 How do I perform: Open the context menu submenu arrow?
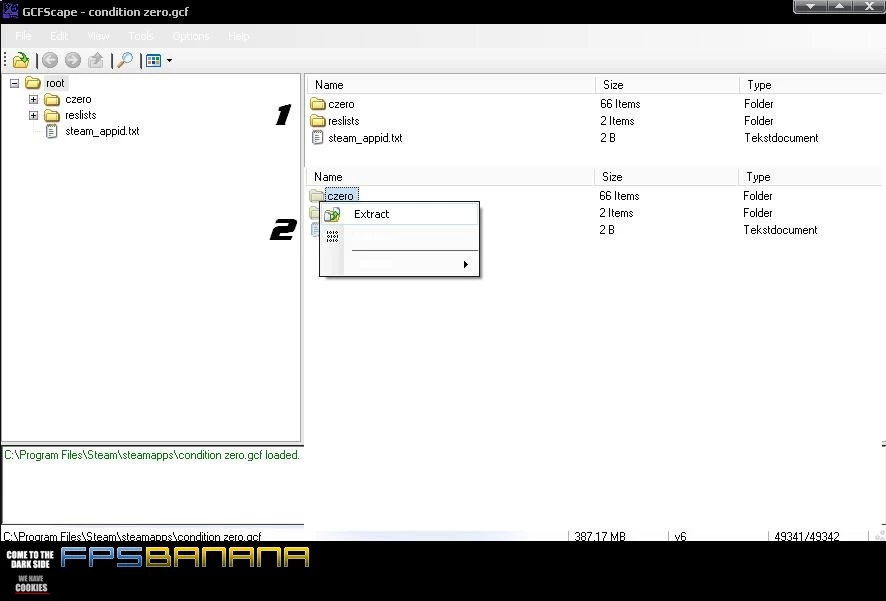[466, 264]
